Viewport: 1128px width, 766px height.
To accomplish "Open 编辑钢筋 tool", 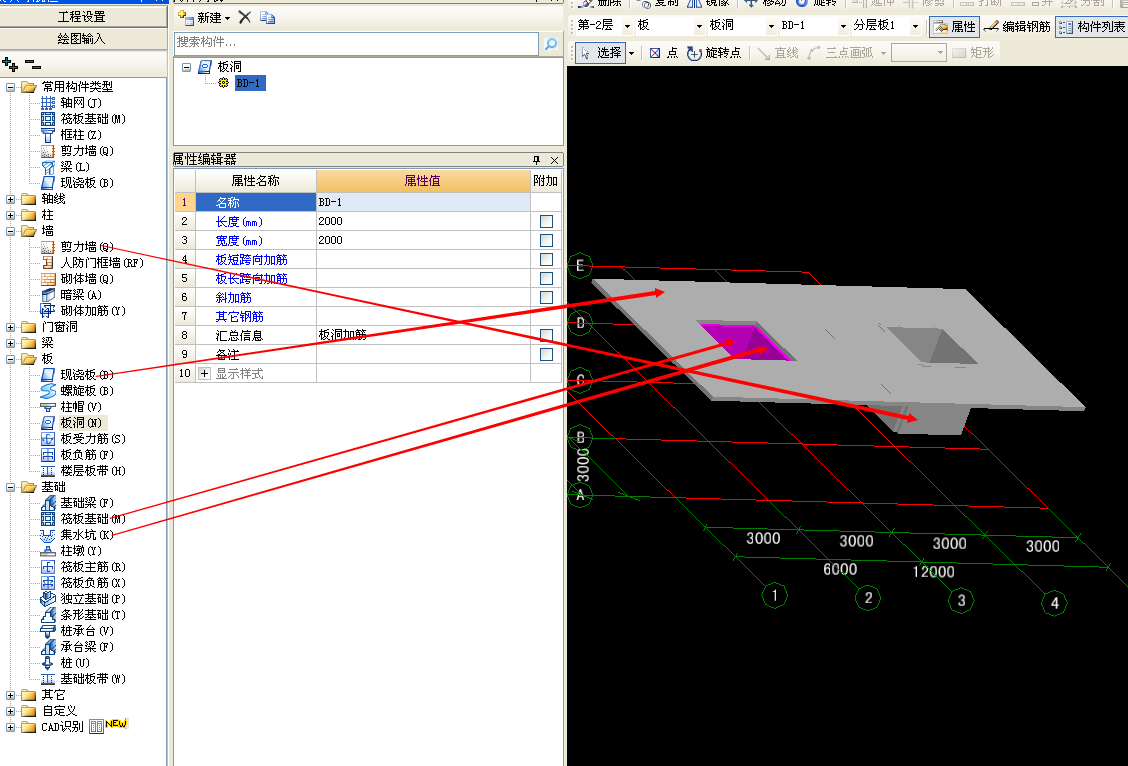I will click(x=1017, y=27).
